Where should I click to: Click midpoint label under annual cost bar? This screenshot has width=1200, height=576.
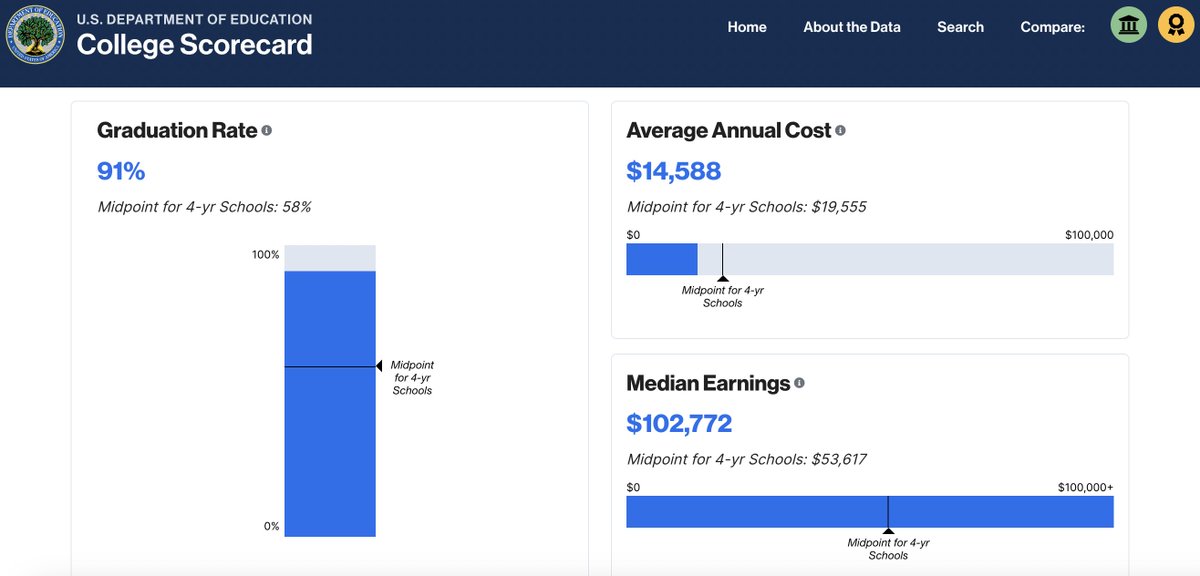tap(722, 296)
